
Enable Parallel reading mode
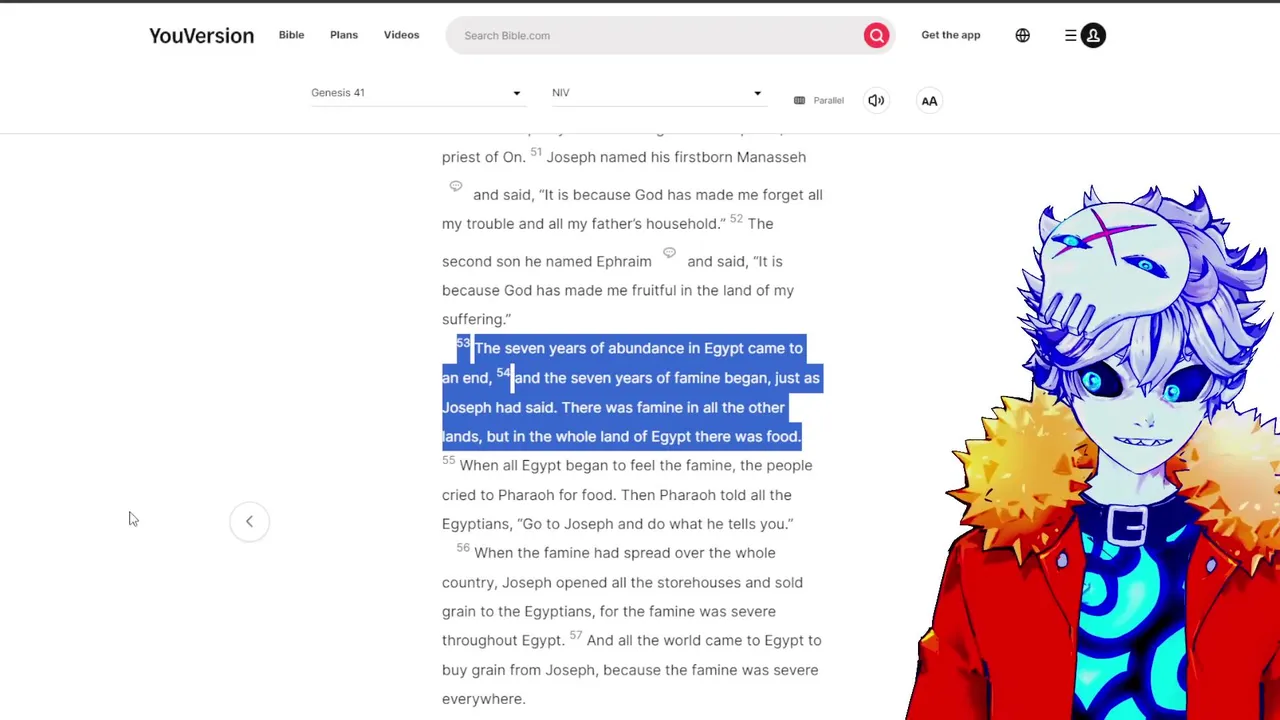click(x=819, y=100)
